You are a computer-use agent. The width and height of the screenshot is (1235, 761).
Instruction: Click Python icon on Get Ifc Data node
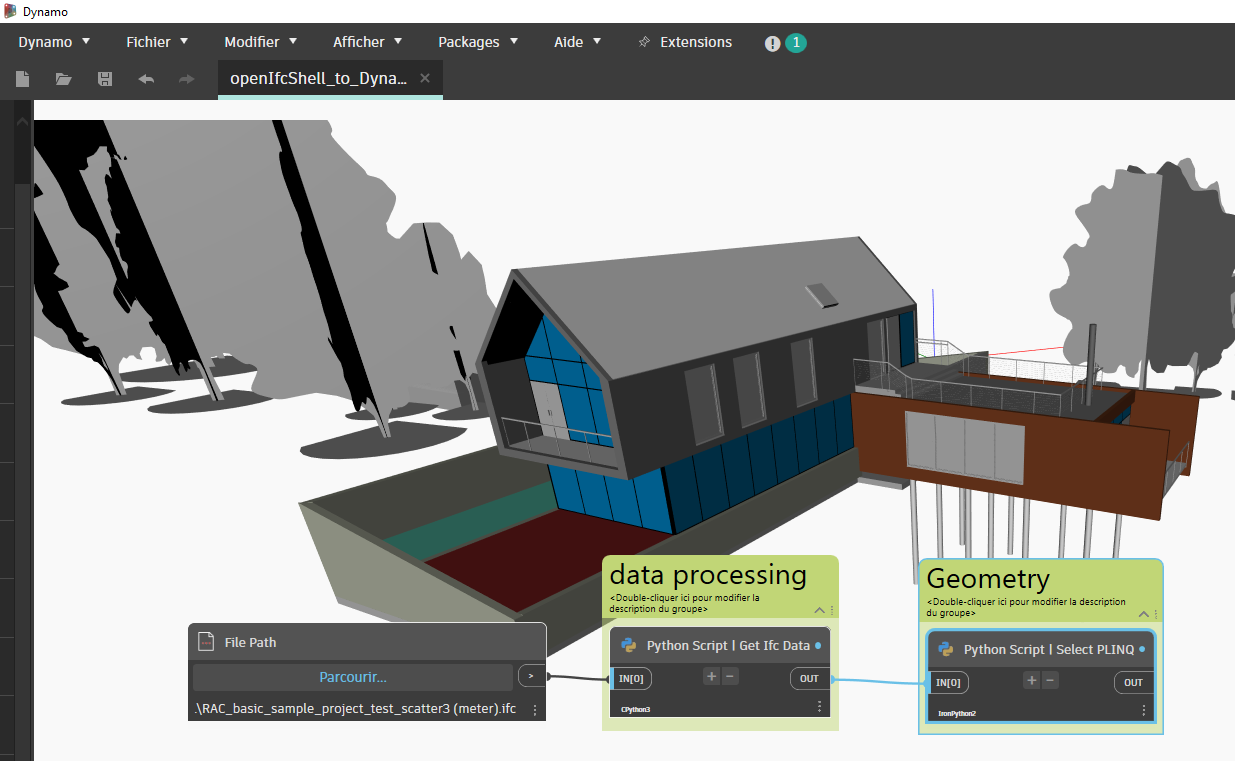[629, 645]
